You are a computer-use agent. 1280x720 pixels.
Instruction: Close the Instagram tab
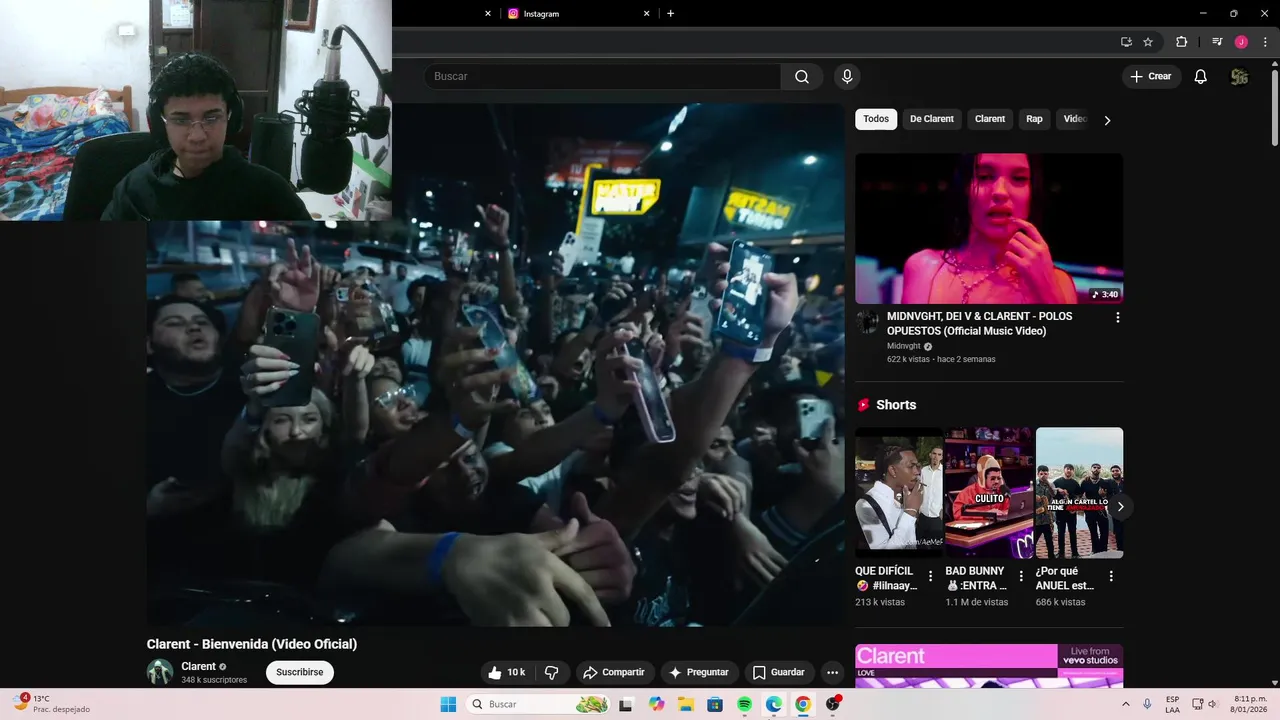tap(646, 14)
